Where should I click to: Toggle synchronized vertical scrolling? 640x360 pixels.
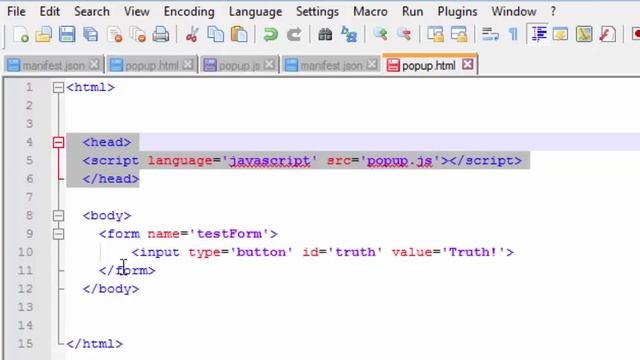coord(435,35)
